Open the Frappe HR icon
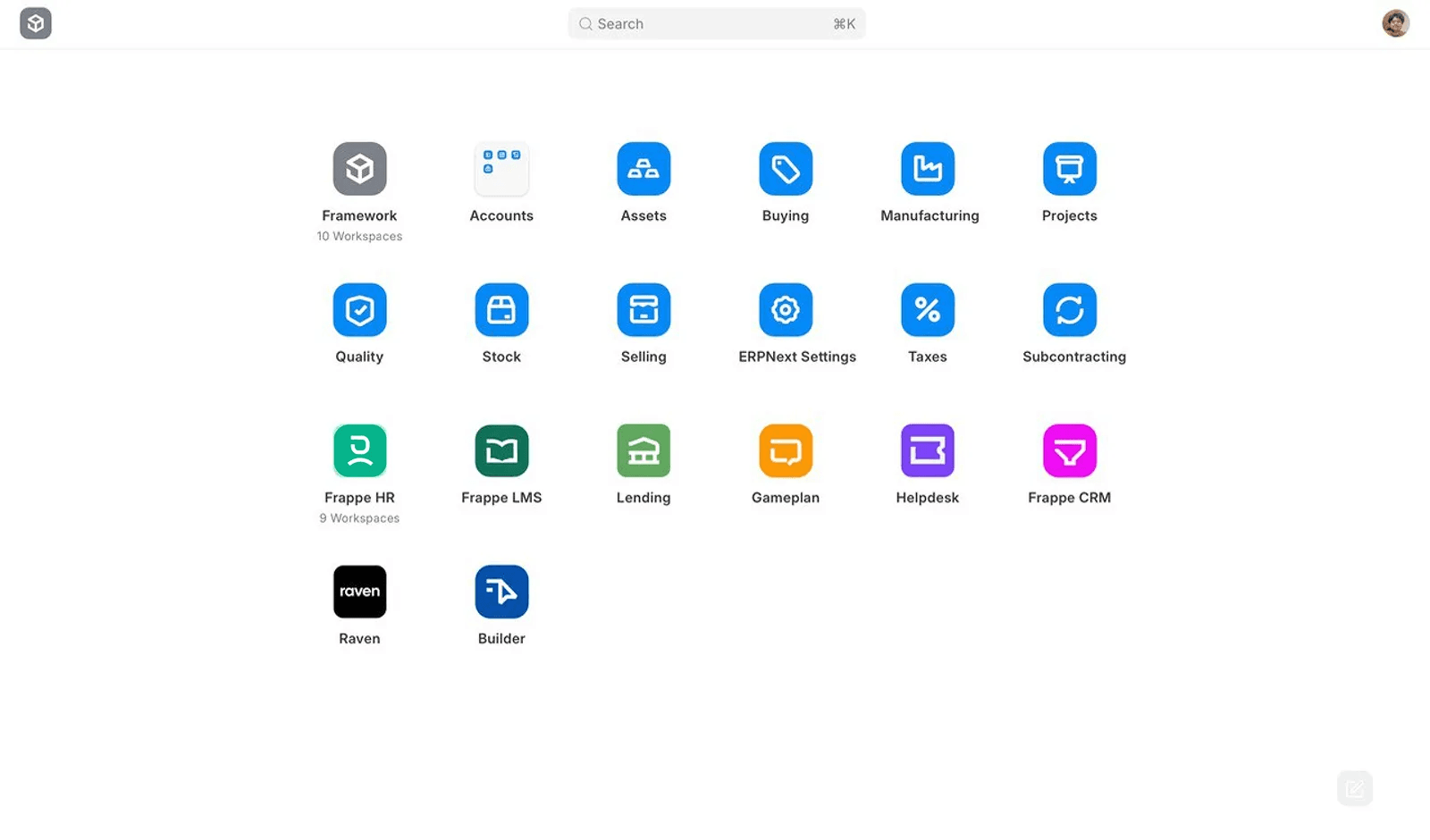1430x840 pixels. pyautogui.click(x=359, y=450)
